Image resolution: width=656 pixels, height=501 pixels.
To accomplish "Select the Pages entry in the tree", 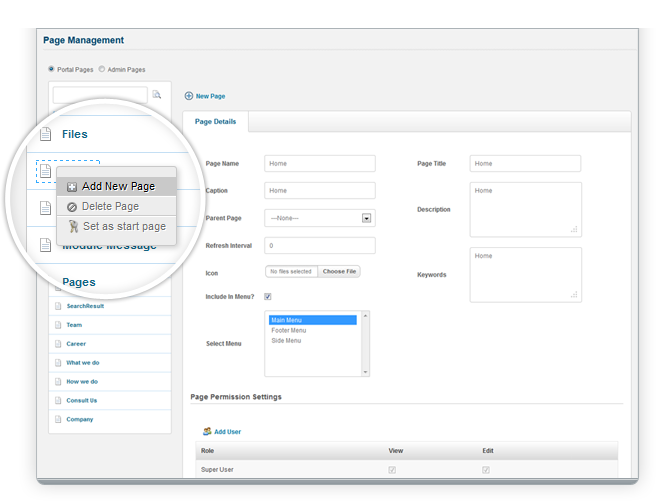I will point(79,282).
